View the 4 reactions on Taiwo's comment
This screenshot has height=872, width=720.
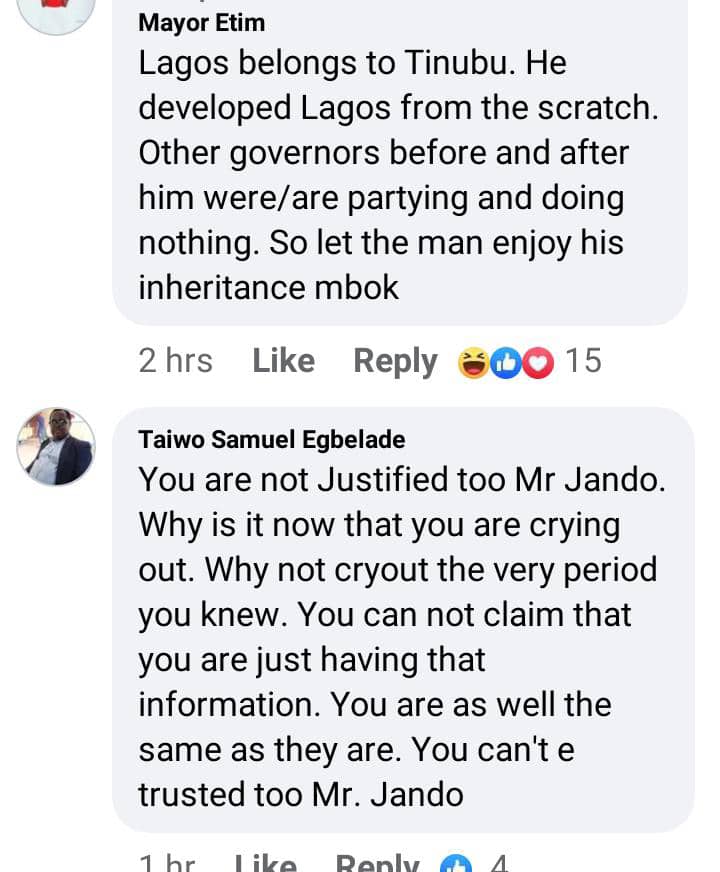point(499,864)
